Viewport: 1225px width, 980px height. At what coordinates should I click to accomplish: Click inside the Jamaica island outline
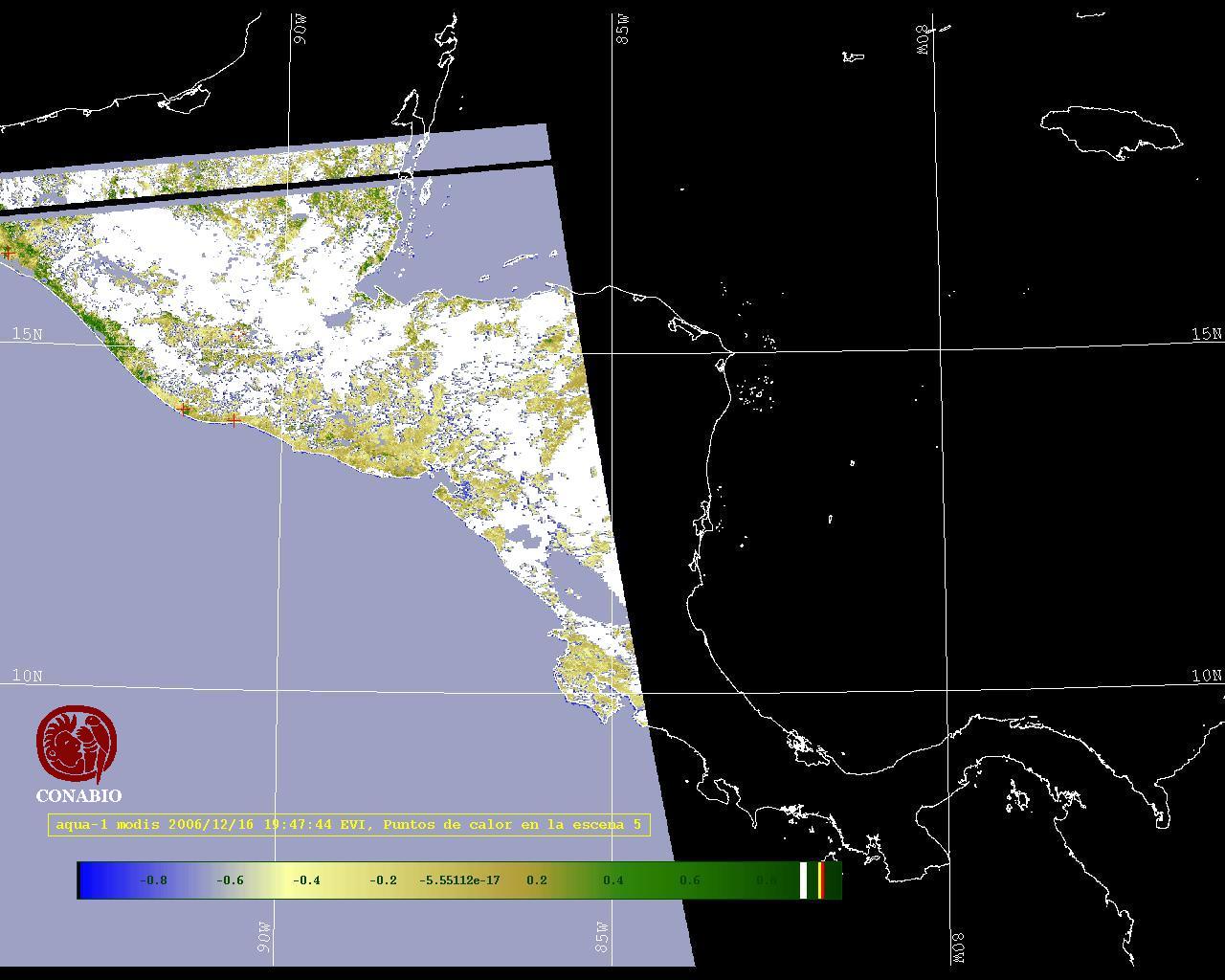1110,129
